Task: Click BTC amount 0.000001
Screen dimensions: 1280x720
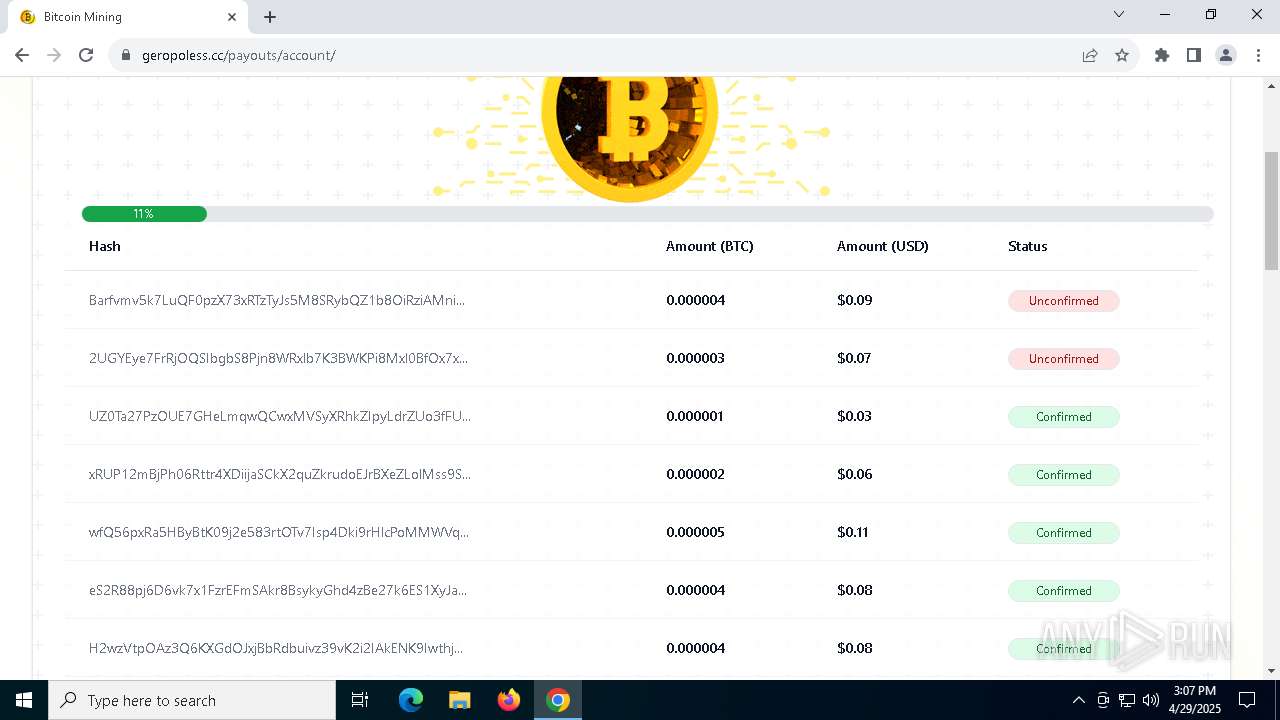Action: click(x=695, y=416)
